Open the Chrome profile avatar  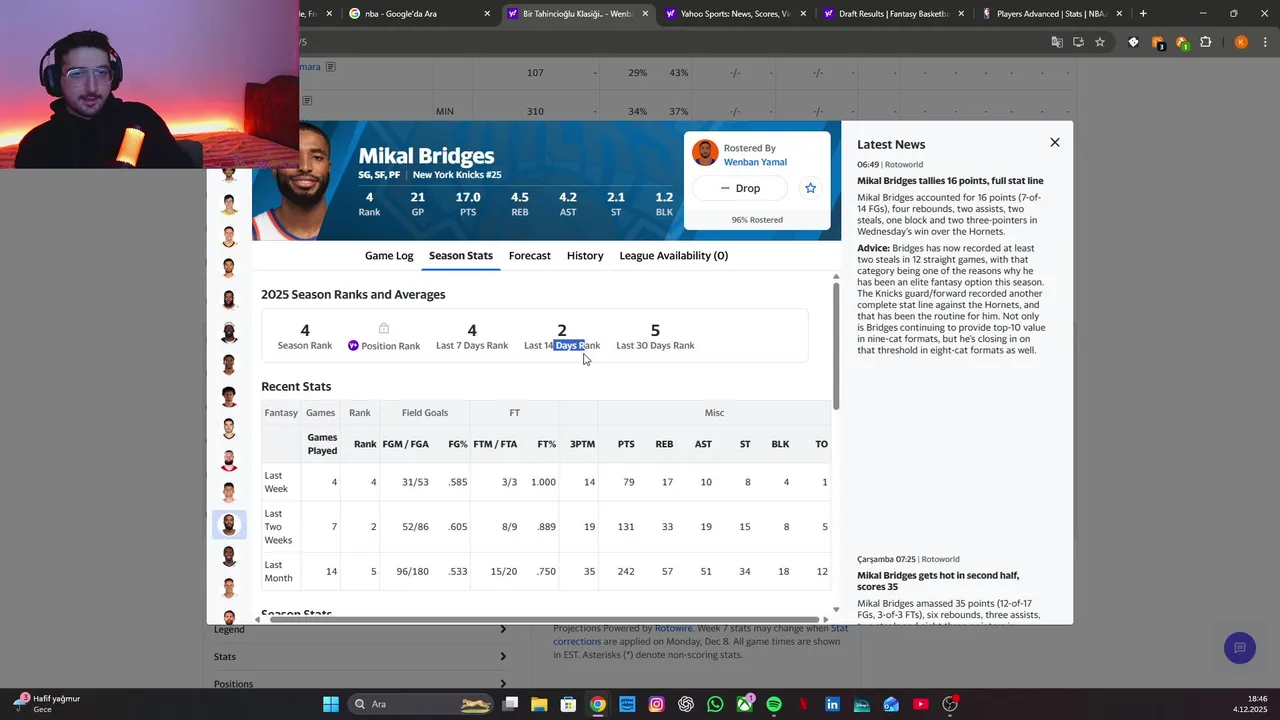pos(1241,42)
